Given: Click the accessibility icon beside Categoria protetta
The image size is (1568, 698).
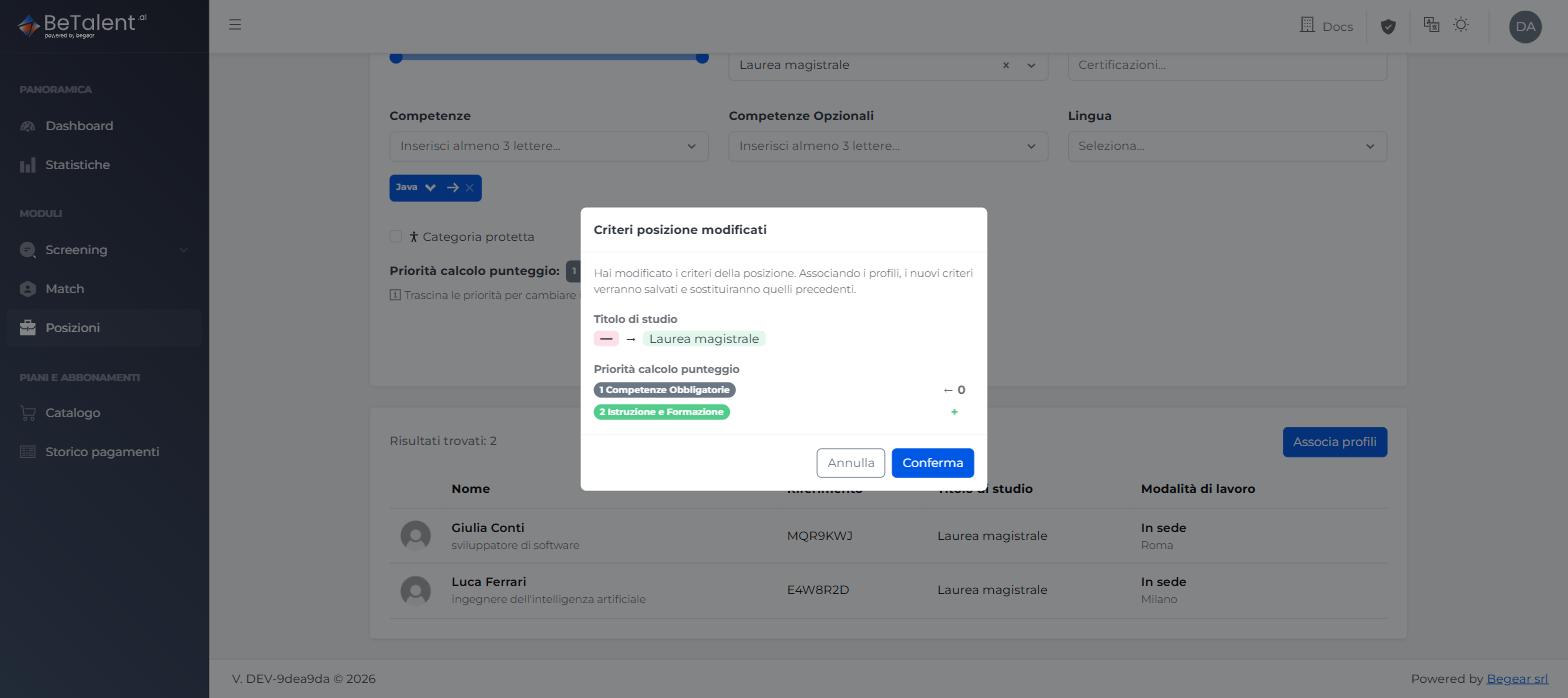Looking at the screenshot, I should tap(413, 237).
